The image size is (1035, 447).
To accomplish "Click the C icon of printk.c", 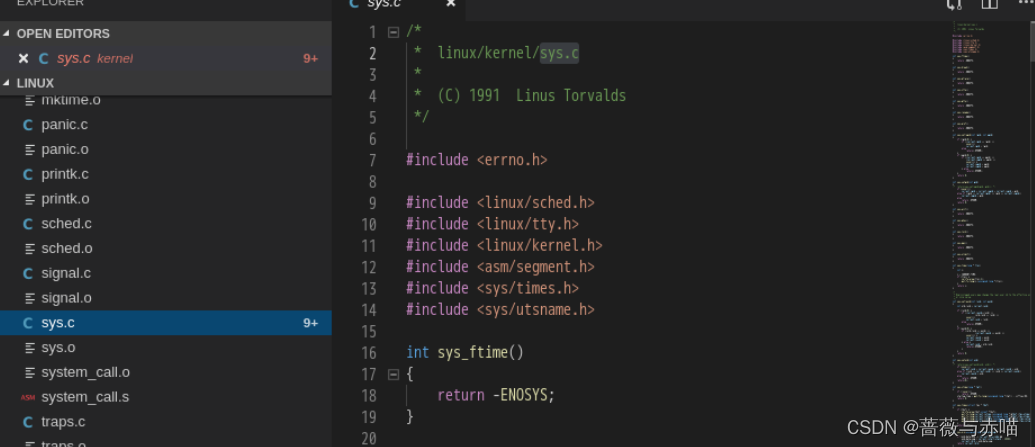I will 28,174.
